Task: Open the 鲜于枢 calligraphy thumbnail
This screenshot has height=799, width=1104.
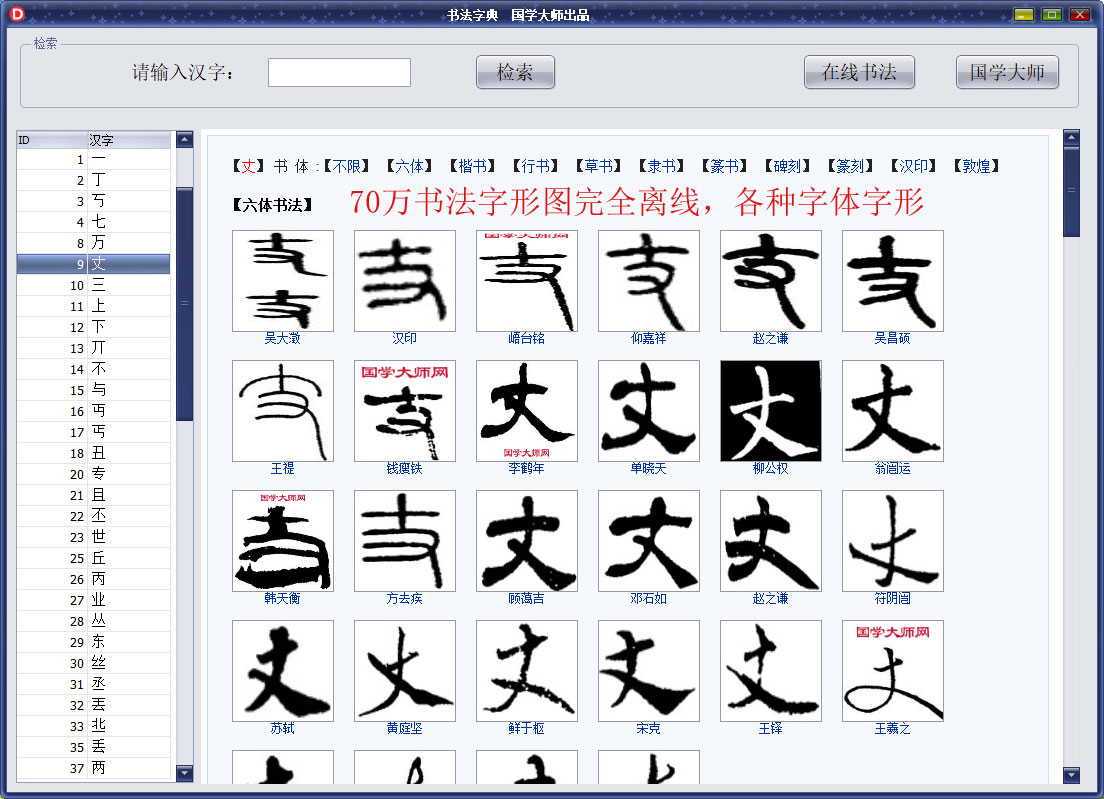Action: [x=527, y=671]
